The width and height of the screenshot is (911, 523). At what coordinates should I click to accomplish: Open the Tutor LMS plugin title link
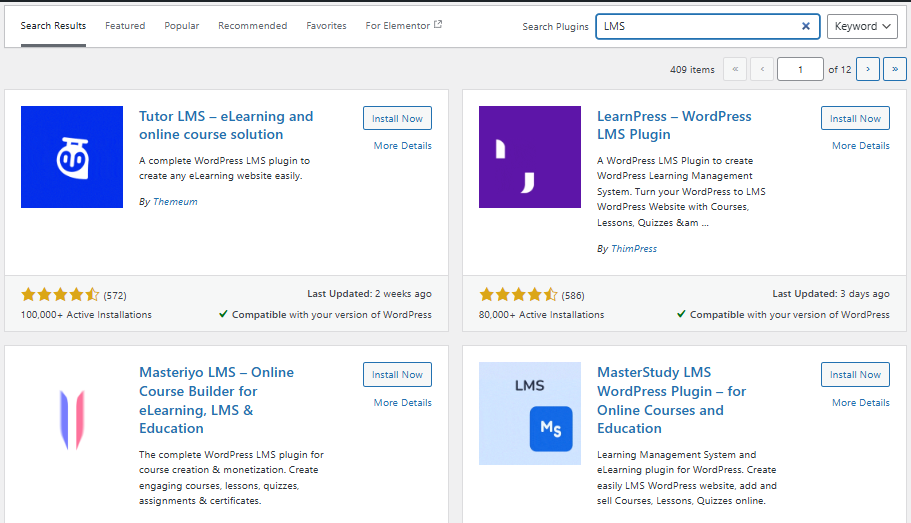(x=226, y=125)
